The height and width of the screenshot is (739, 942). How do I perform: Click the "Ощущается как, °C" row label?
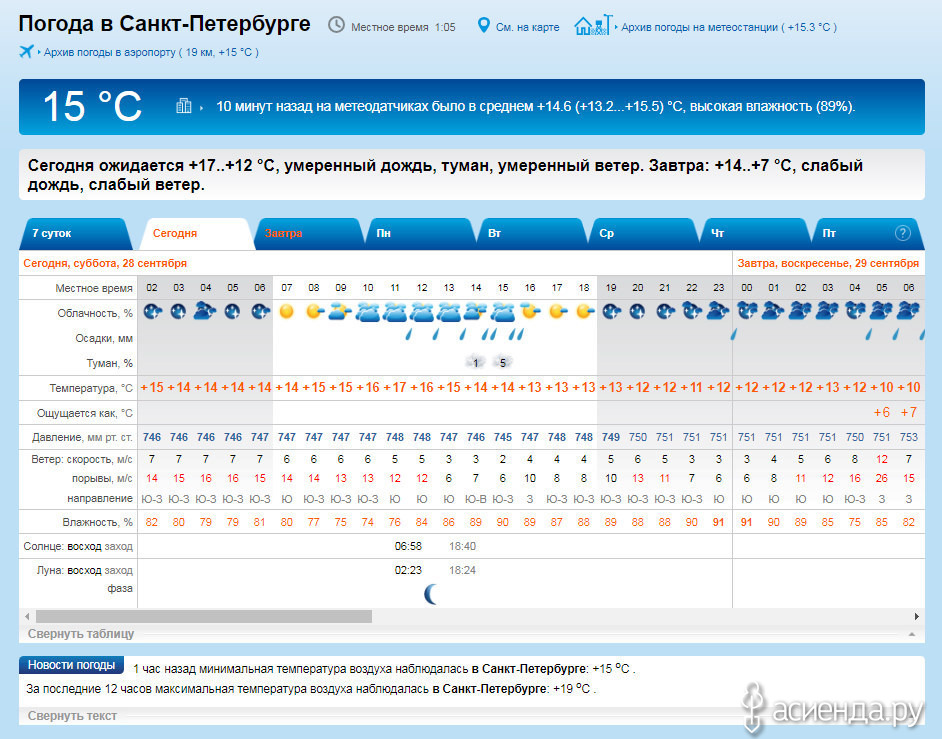85,413
